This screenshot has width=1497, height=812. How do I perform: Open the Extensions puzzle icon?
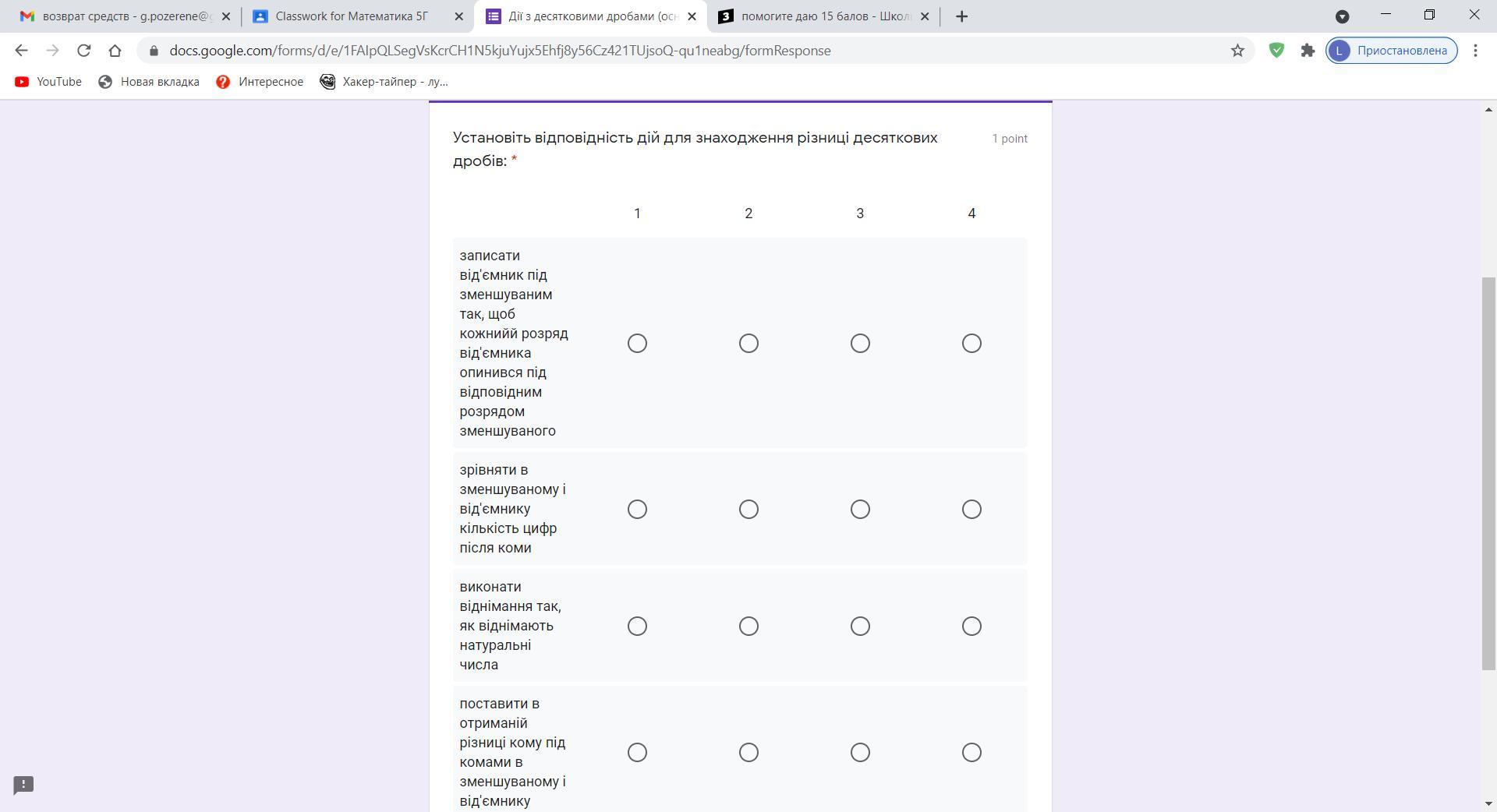pos(1308,51)
